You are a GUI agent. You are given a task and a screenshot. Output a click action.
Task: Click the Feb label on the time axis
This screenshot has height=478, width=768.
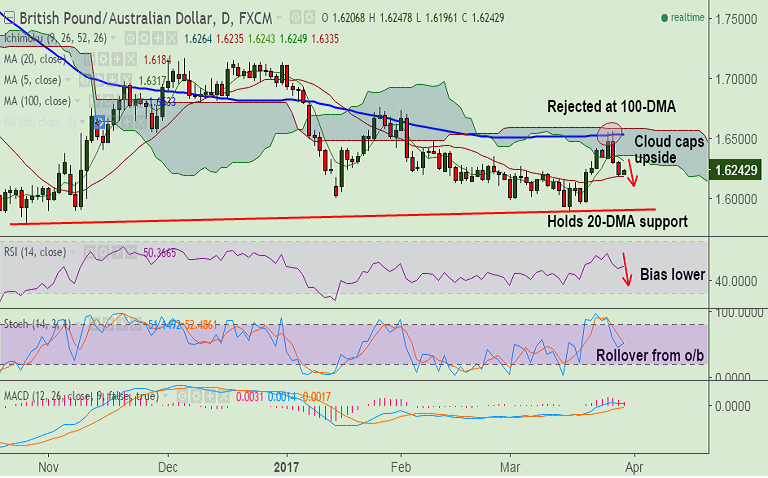pos(401,467)
